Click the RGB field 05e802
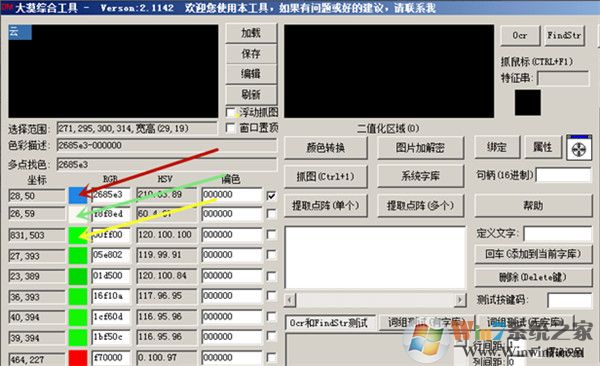The width and height of the screenshot is (600, 366). click(x=111, y=255)
